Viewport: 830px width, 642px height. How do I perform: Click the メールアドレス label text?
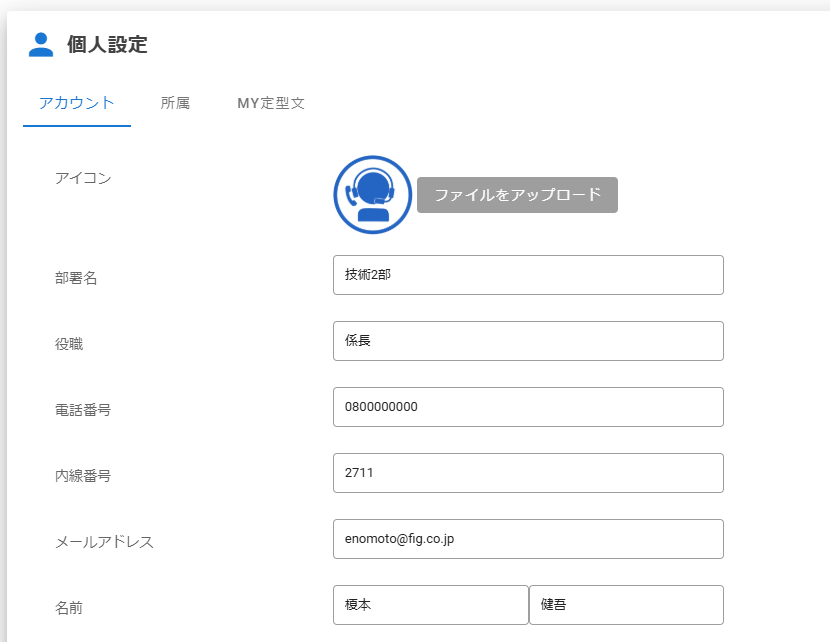(x=104, y=542)
